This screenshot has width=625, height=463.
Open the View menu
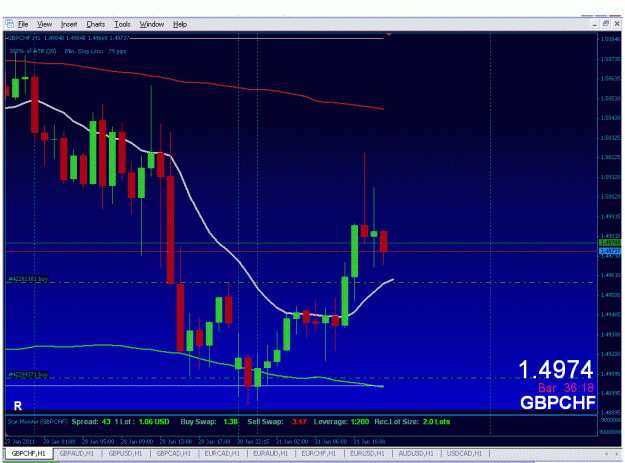(44, 24)
